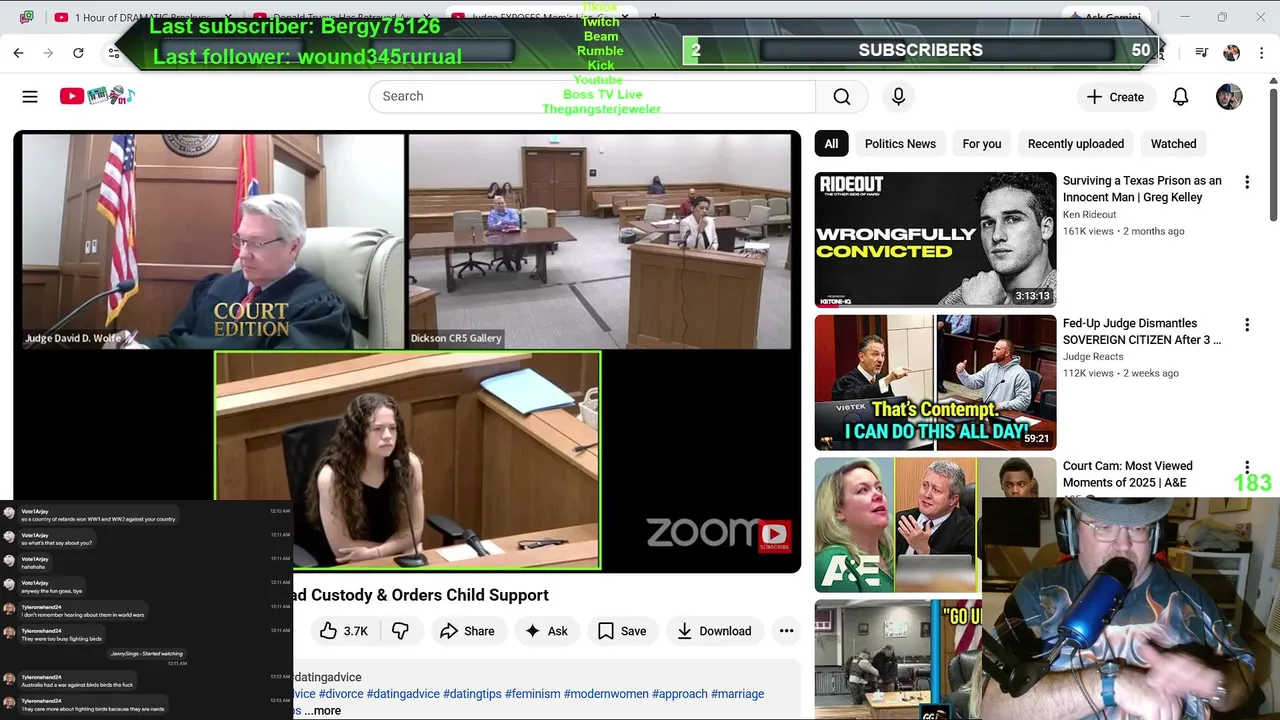This screenshot has height=720, width=1280.
Task: Open the YouTube guide hamburger menu
Action: [30, 96]
